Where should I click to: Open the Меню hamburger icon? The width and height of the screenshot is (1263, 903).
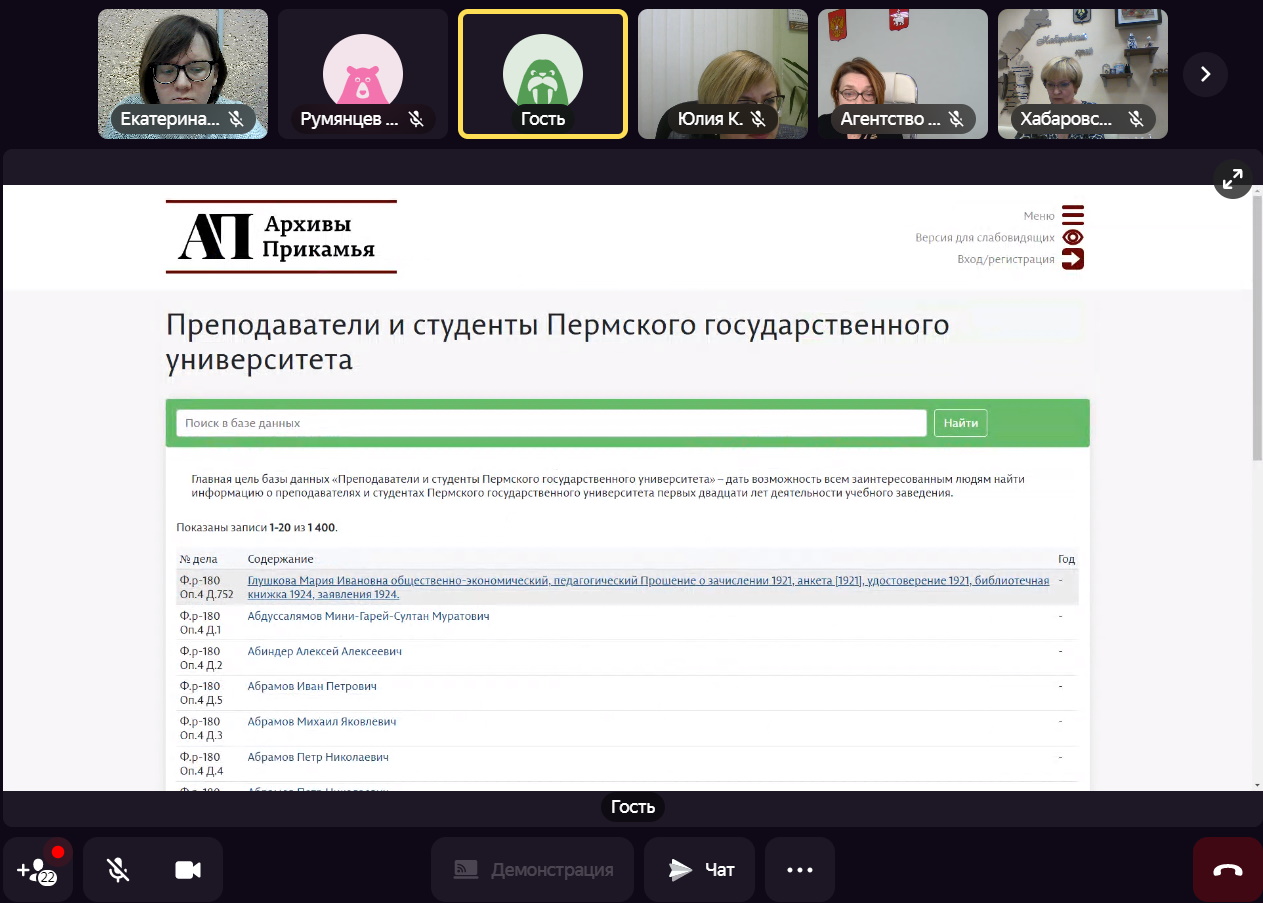(x=1072, y=216)
